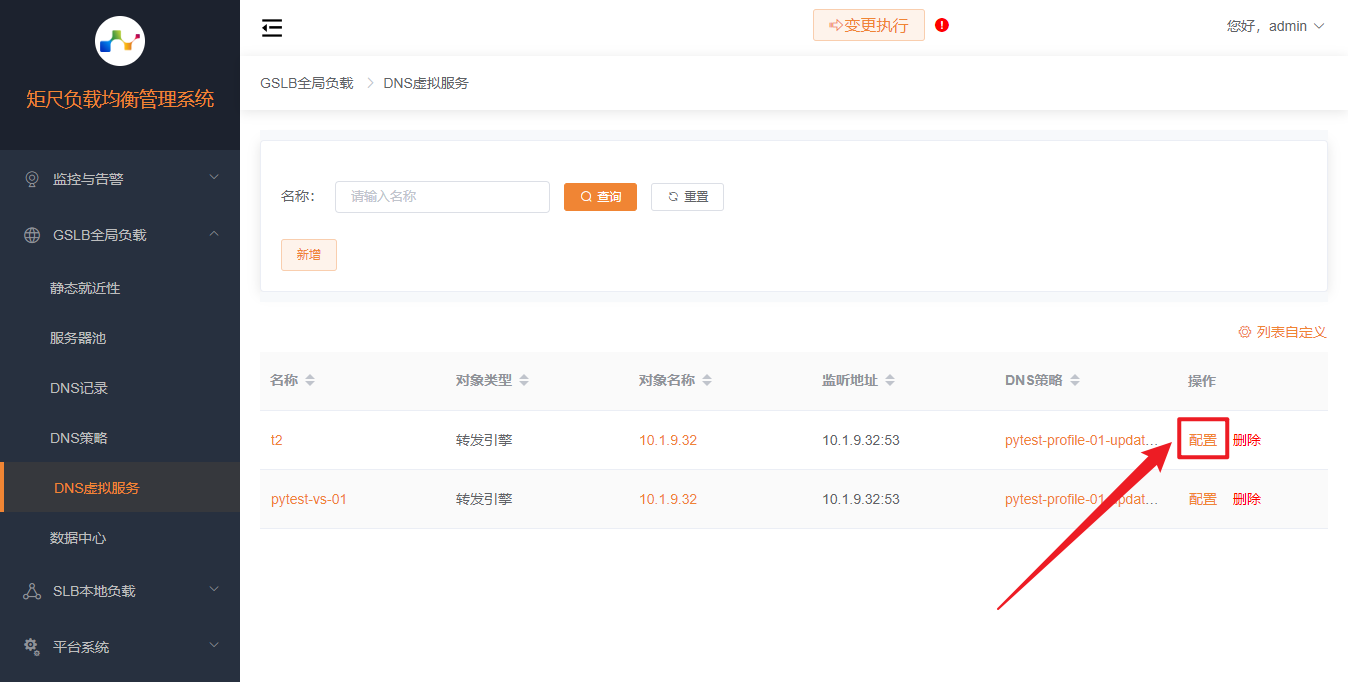Sort by 监听地址 column arrows
Screen dimensions: 1348x682
(x=890, y=381)
